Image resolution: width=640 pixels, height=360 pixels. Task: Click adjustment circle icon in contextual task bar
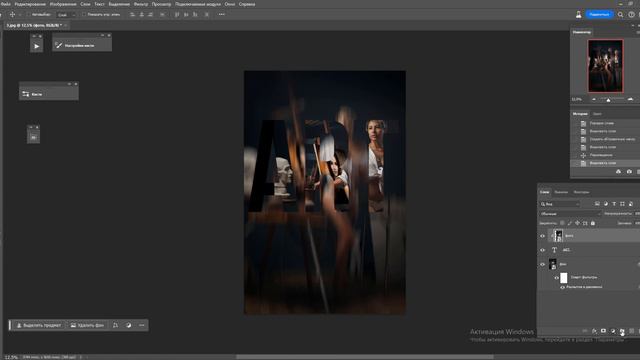pos(129,325)
